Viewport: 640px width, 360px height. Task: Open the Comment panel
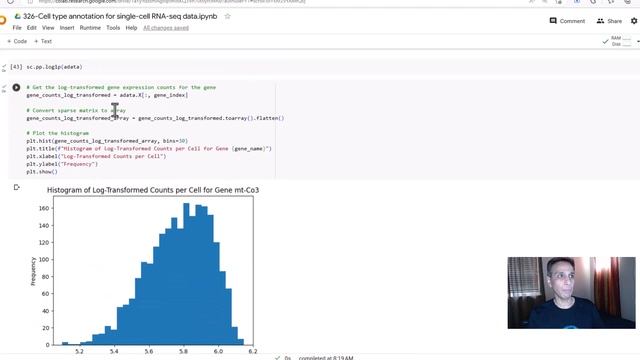[567, 21]
